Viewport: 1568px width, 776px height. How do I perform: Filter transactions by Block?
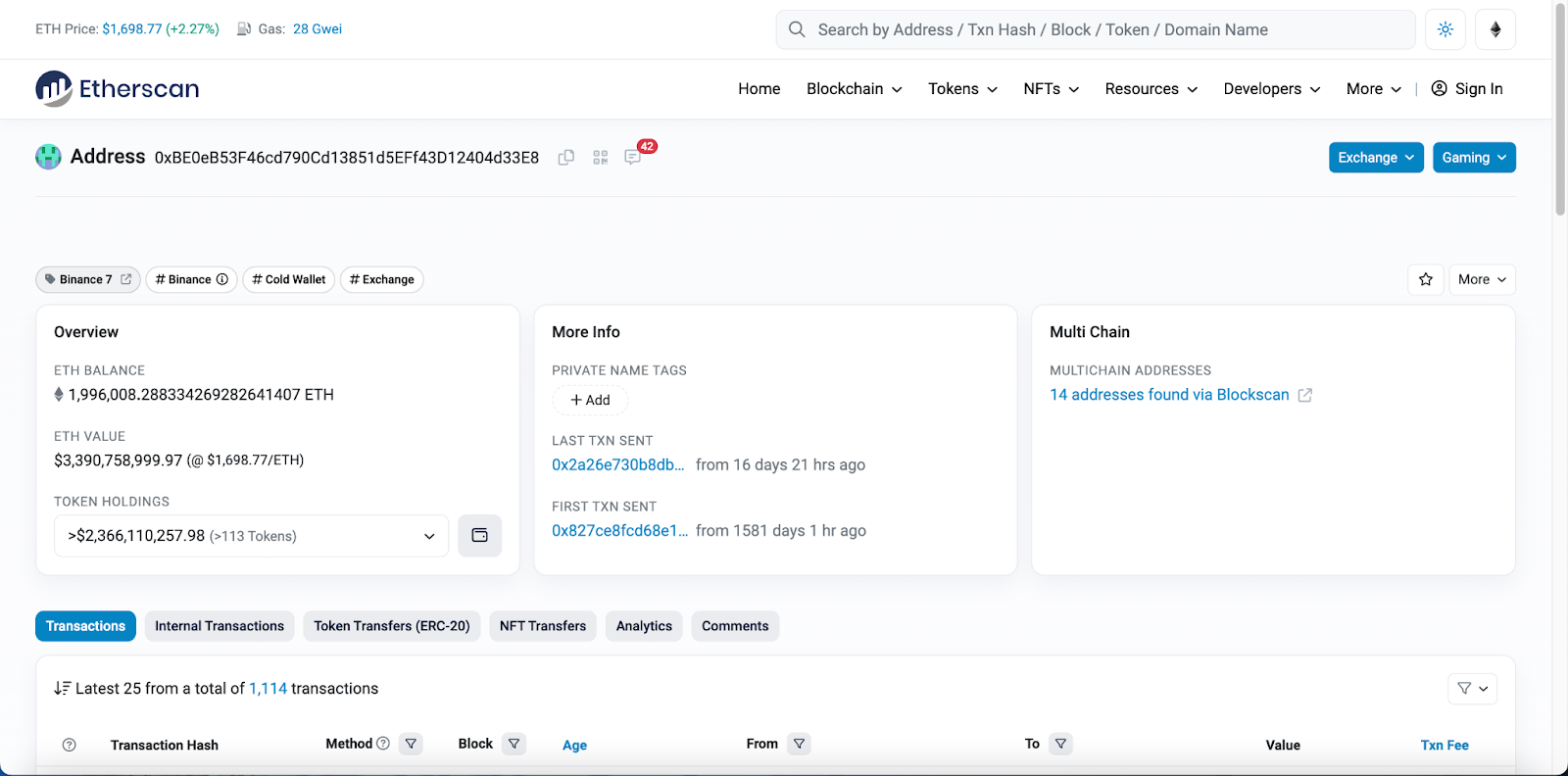(x=514, y=744)
